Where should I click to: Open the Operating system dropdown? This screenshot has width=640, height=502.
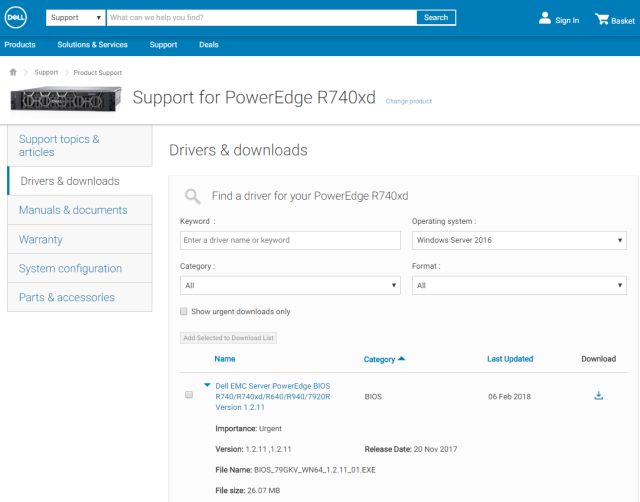coord(519,240)
